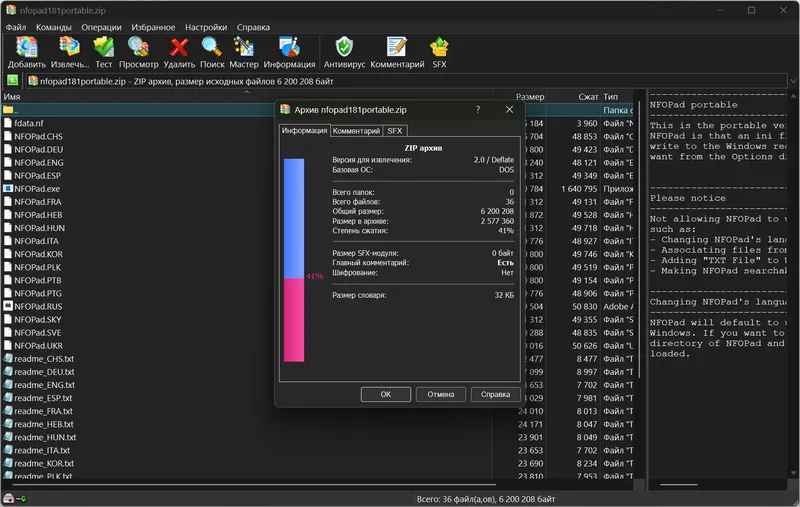Click the Отмена button
The width and height of the screenshot is (800, 507).
click(x=440, y=394)
